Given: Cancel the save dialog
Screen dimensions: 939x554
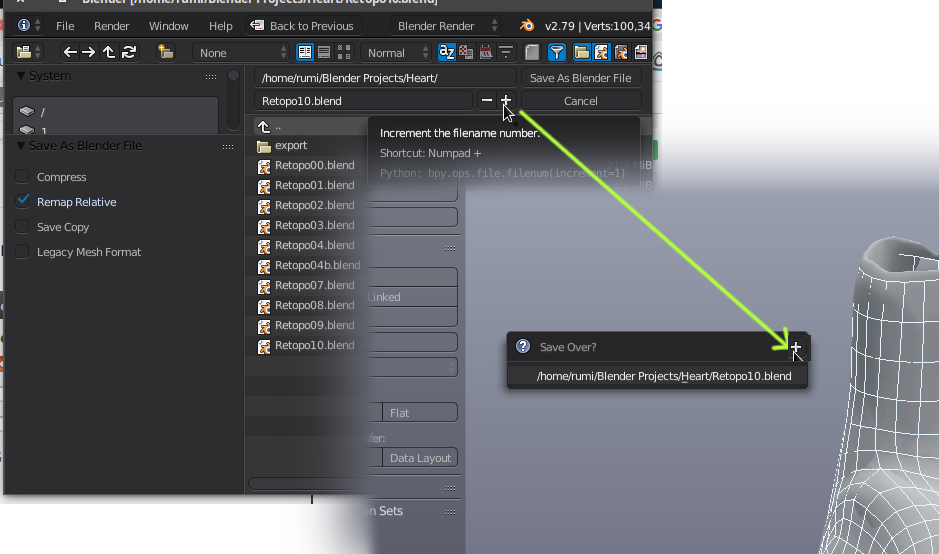Looking at the screenshot, I should click(581, 101).
